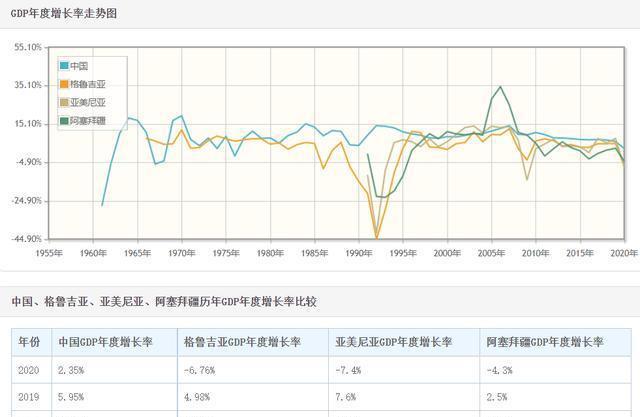
Task: Click the 15.10% y-axis label
Action: tap(28, 123)
